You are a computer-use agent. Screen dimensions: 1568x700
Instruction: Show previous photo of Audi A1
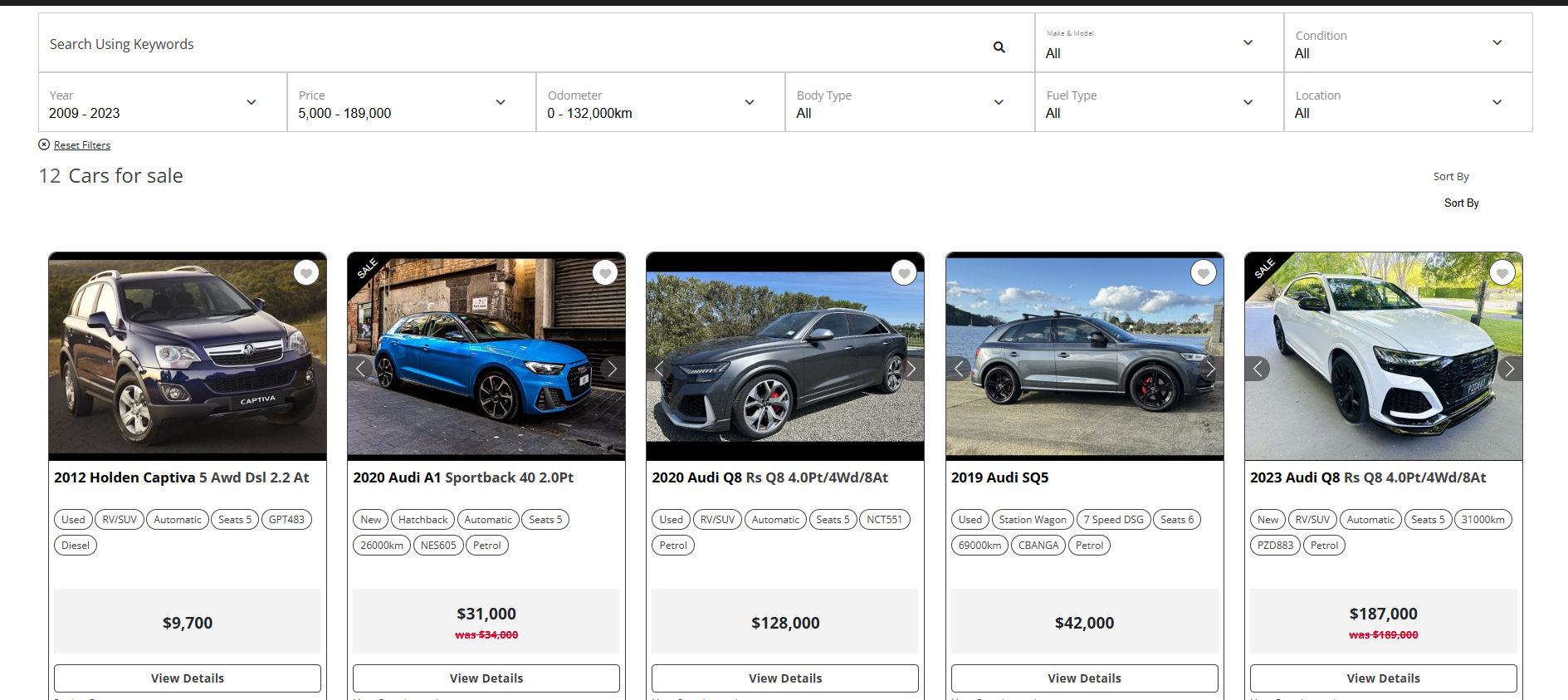point(360,369)
